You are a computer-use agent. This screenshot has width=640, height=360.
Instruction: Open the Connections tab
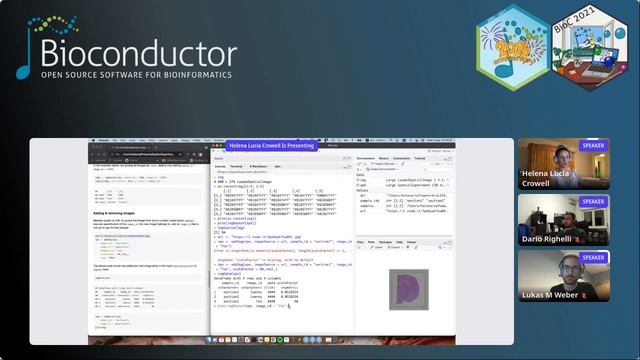point(401,158)
